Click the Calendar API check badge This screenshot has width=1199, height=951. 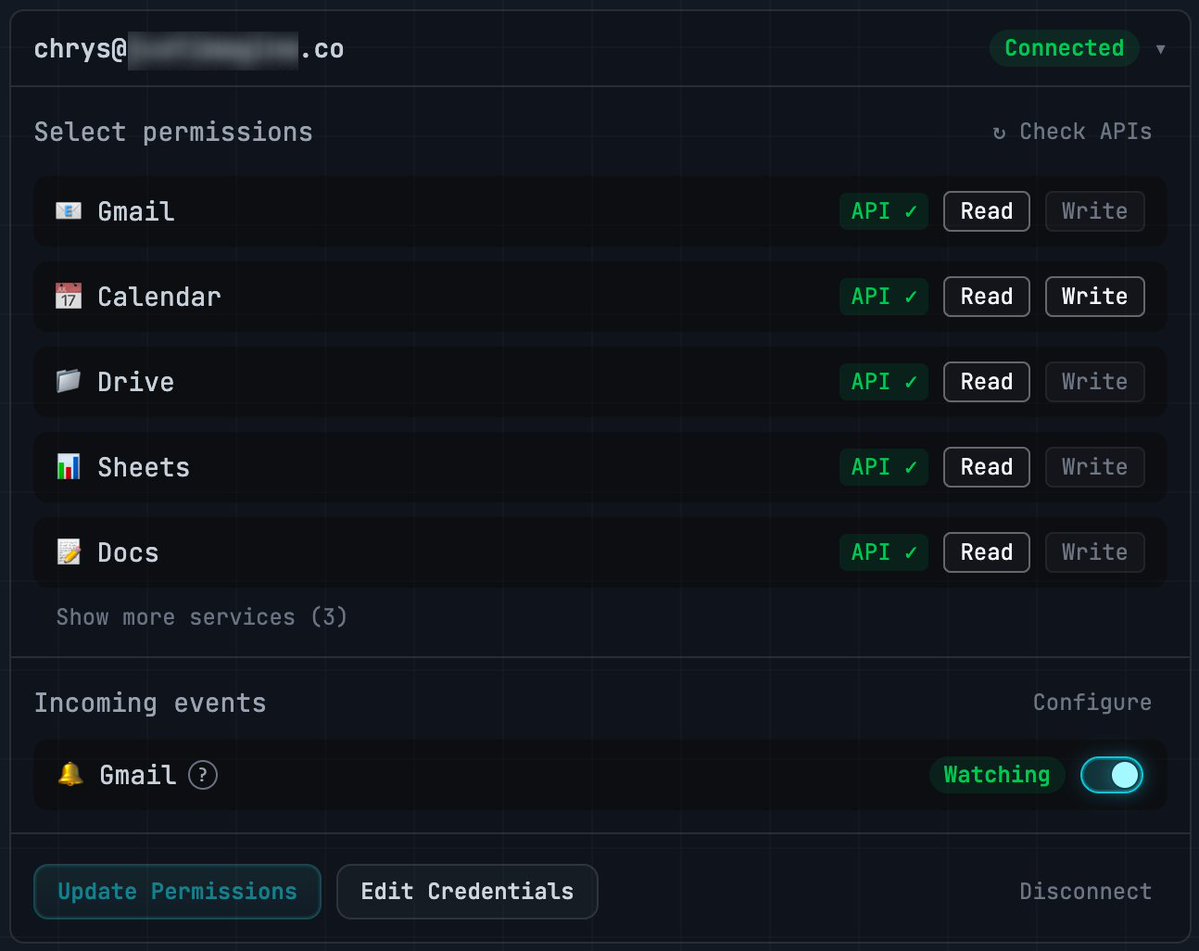[884, 296]
